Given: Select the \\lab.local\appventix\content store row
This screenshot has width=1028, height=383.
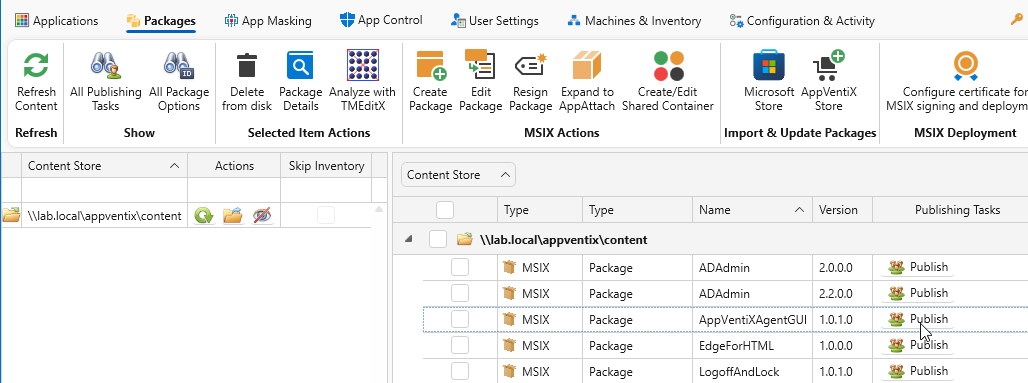Looking at the screenshot, I should (x=187, y=215).
